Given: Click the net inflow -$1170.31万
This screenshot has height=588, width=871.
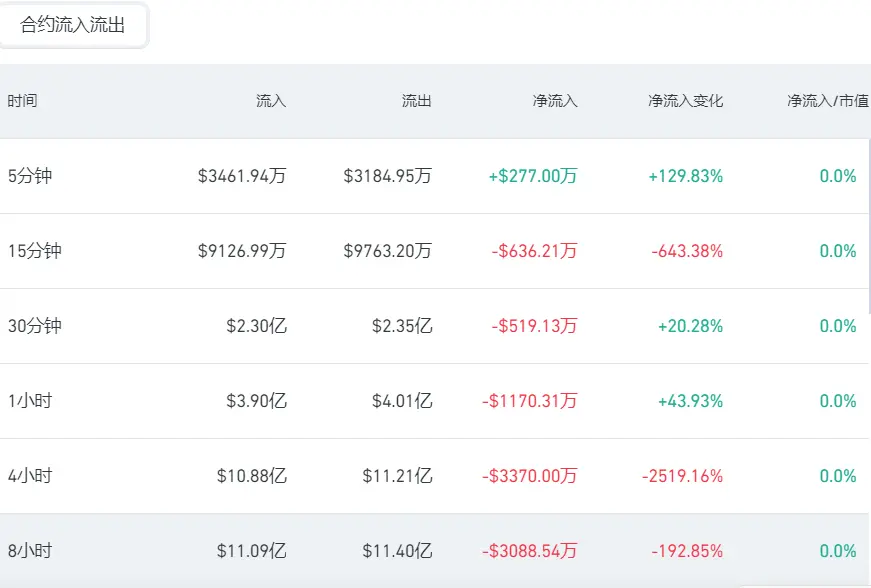Looking at the screenshot, I should tap(530, 401).
